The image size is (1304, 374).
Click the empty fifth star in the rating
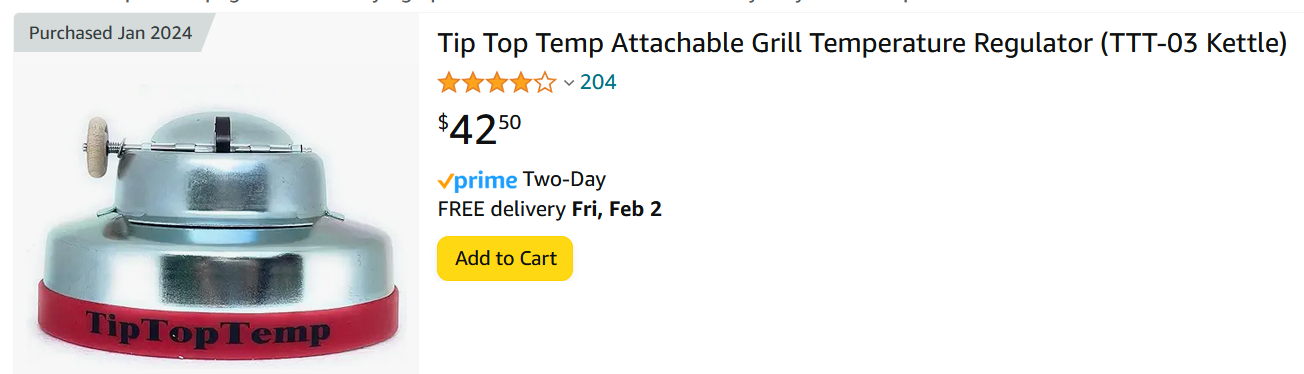[545, 82]
